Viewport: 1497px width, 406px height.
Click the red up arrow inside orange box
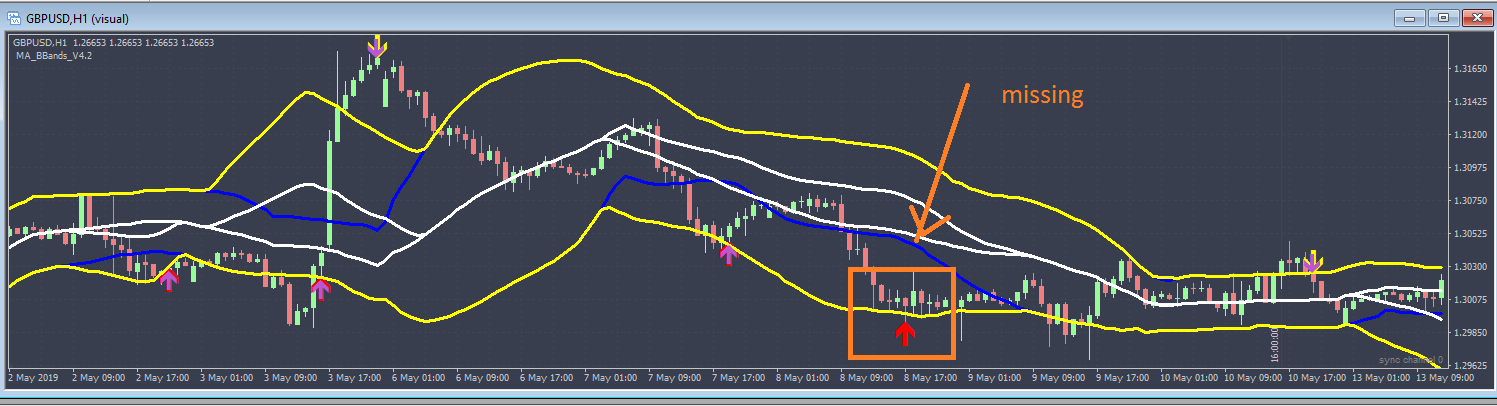pyautogui.click(x=904, y=332)
